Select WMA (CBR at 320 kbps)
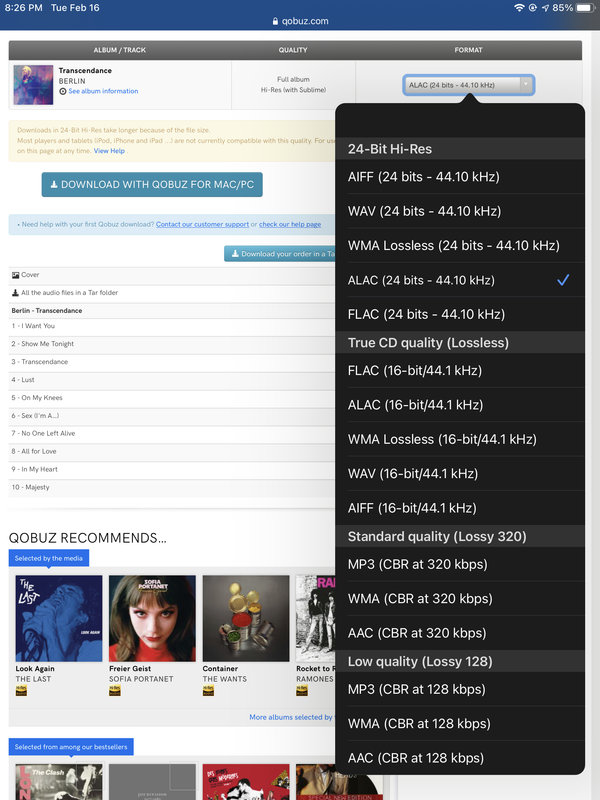Viewport: 600px width, 800px height. coord(460,598)
